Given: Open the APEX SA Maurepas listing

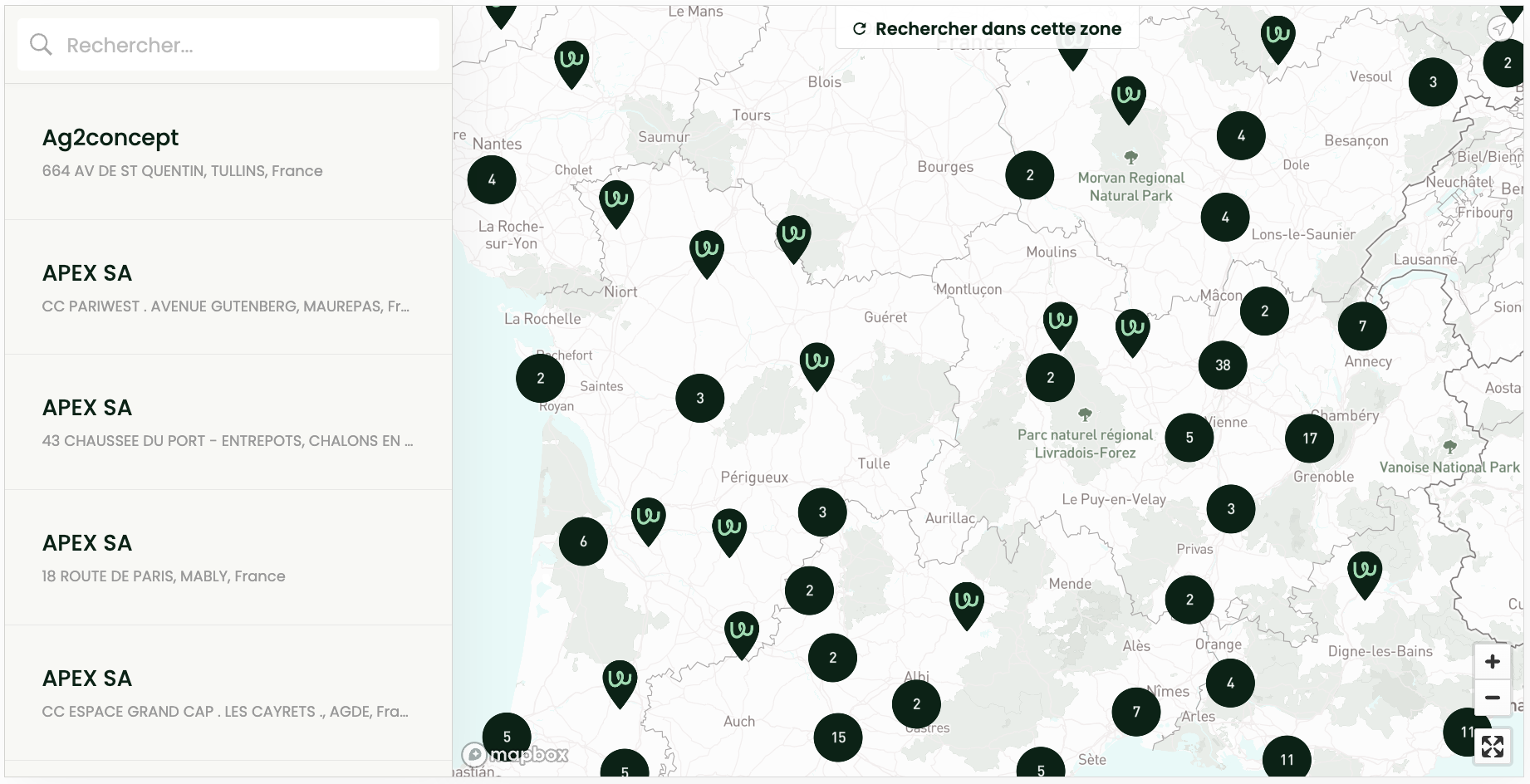Looking at the screenshot, I should (224, 287).
